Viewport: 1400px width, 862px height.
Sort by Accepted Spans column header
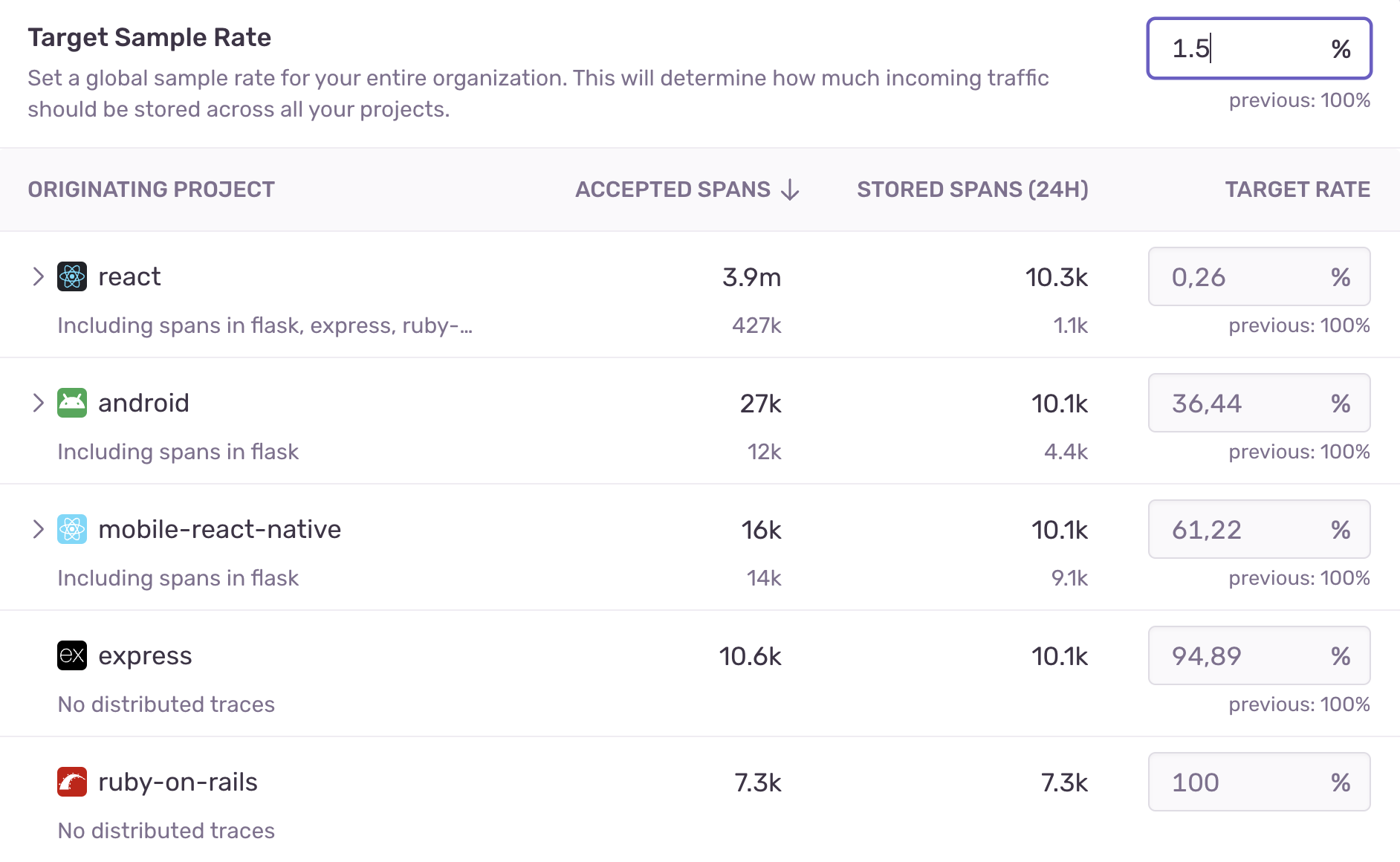pyautogui.click(x=673, y=190)
